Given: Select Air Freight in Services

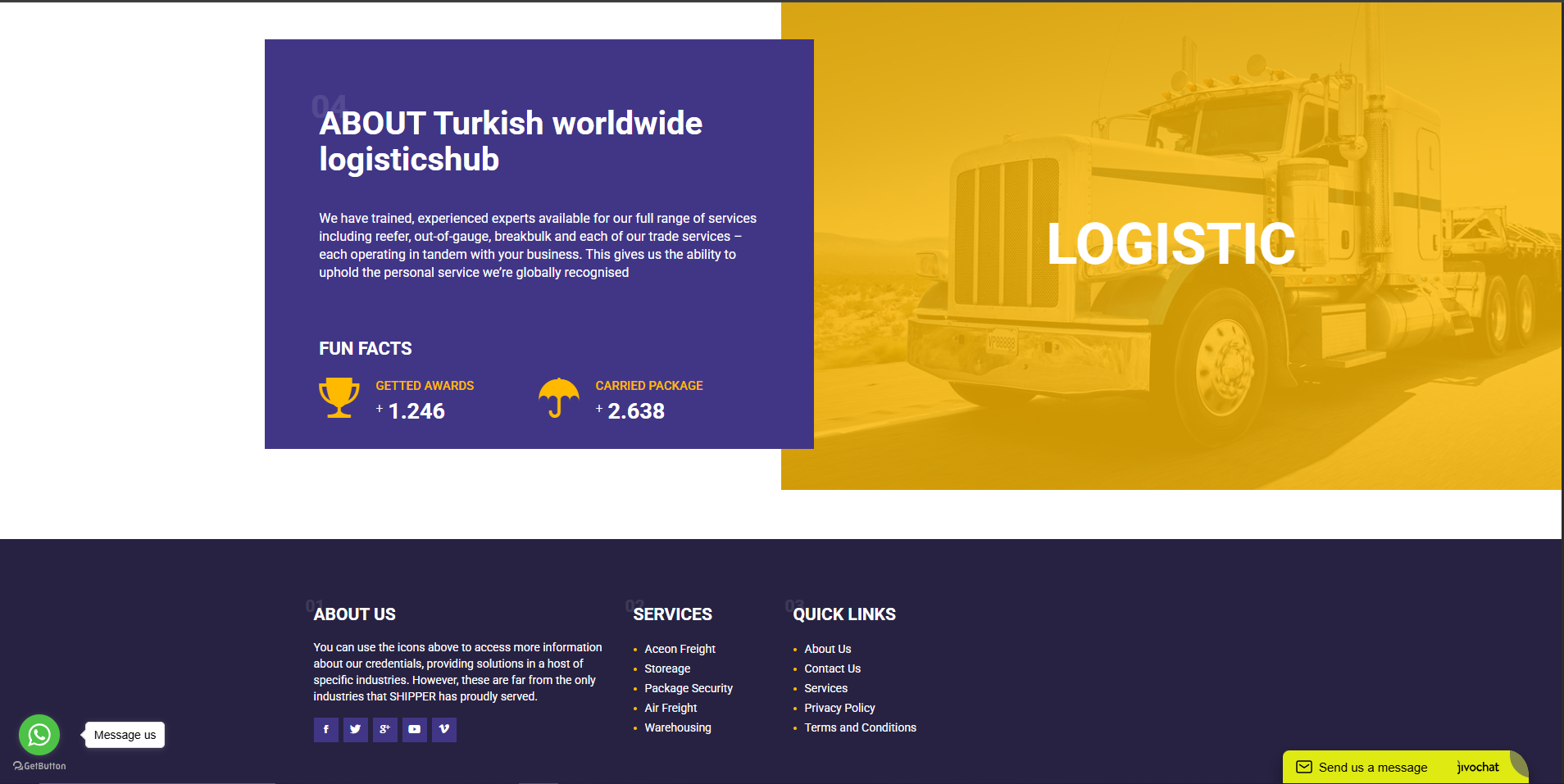Looking at the screenshot, I should coord(671,708).
